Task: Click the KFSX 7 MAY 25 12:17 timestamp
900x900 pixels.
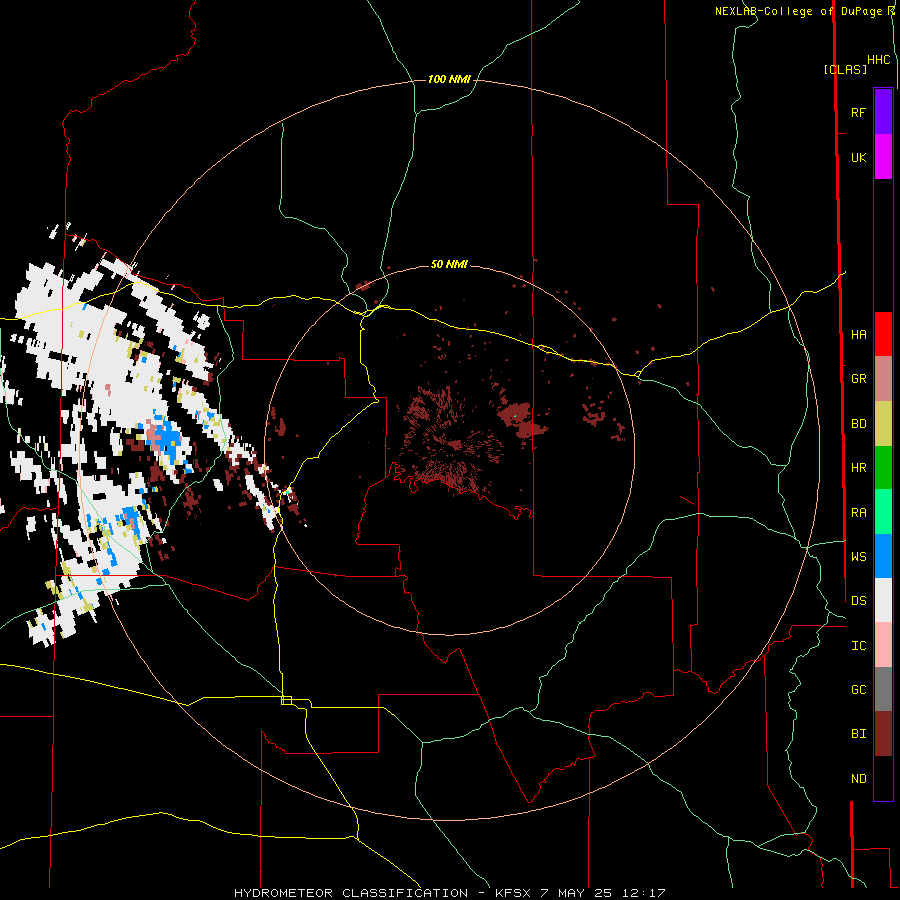Action: coord(580,893)
